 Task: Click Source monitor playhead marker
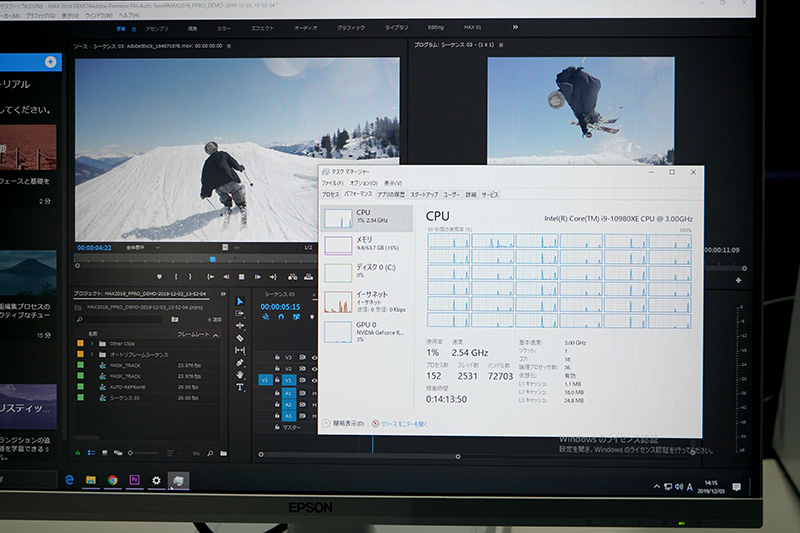212,260
